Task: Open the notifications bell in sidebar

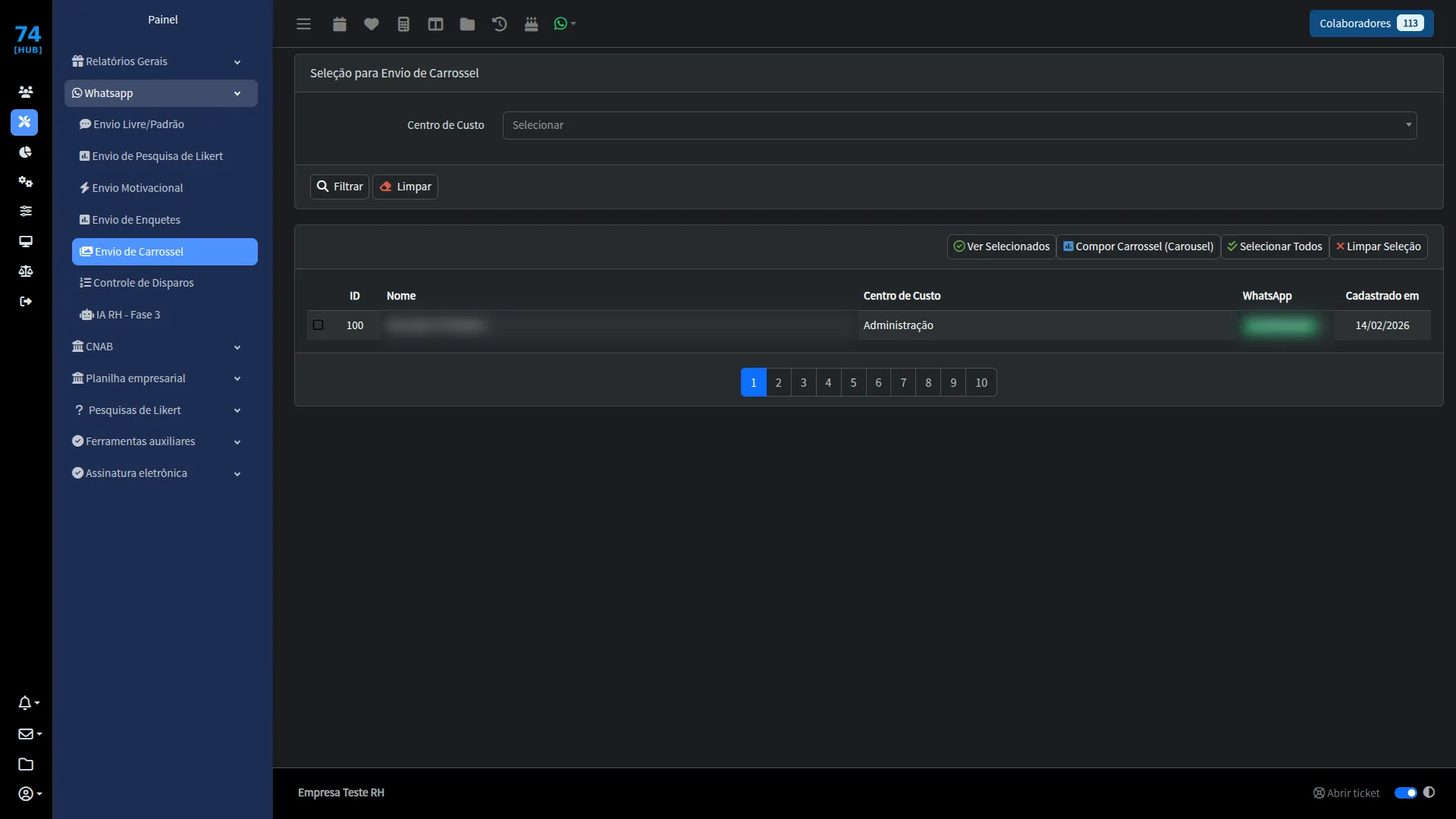Action: click(28, 703)
